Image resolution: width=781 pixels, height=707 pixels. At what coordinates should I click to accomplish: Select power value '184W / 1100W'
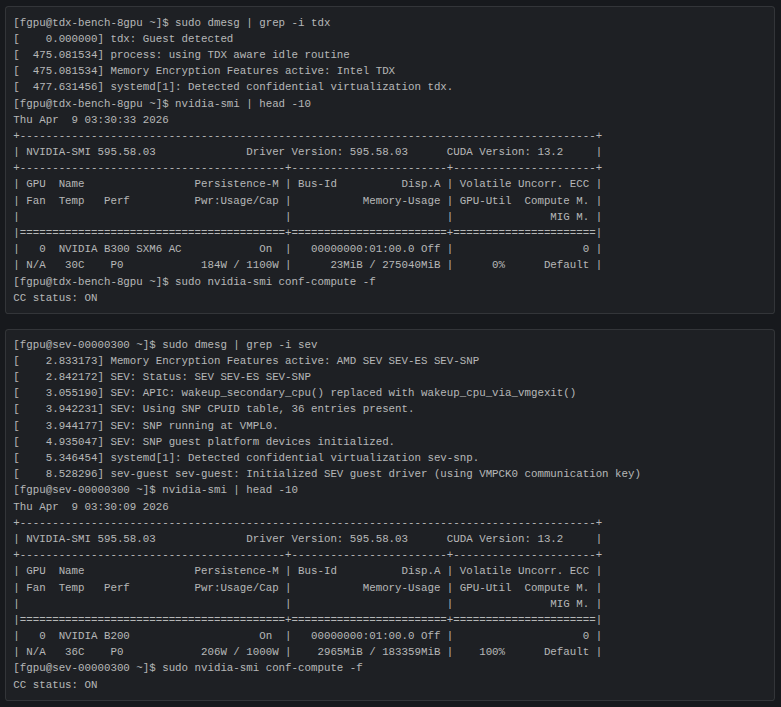(240, 265)
